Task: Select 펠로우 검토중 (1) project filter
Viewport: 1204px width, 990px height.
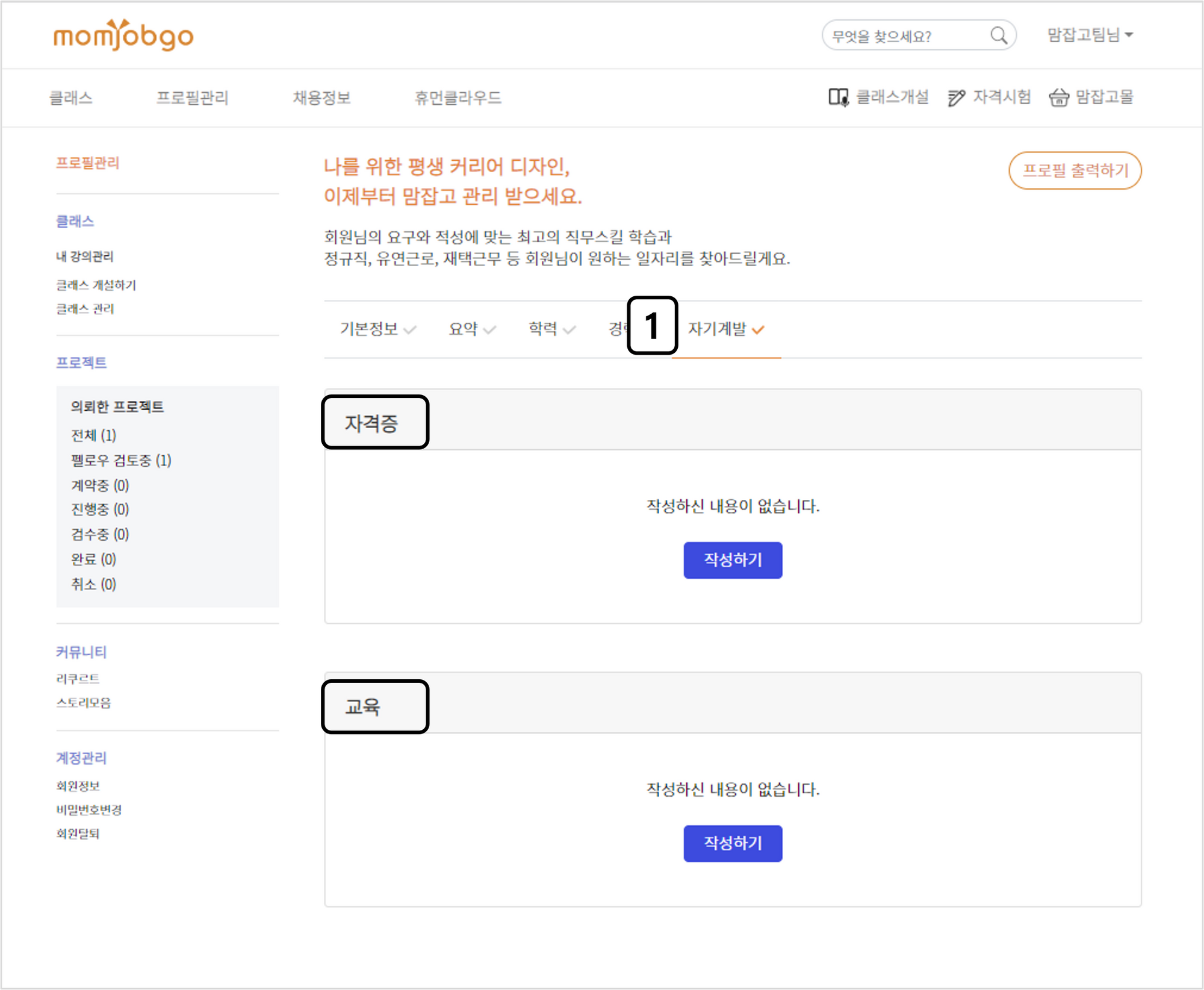Action: pyautogui.click(x=121, y=461)
